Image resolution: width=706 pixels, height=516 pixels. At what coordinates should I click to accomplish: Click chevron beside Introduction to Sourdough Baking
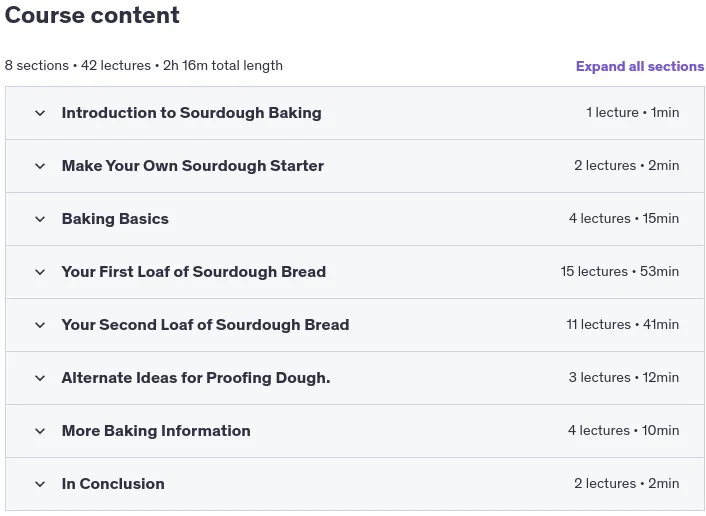tap(40, 113)
